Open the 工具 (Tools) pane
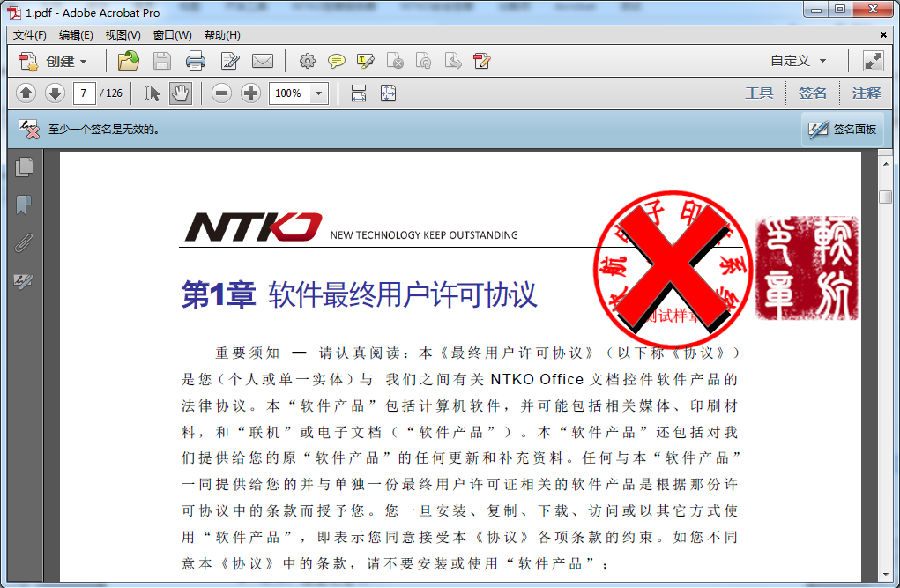The image size is (900, 588). pyautogui.click(x=759, y=93)
